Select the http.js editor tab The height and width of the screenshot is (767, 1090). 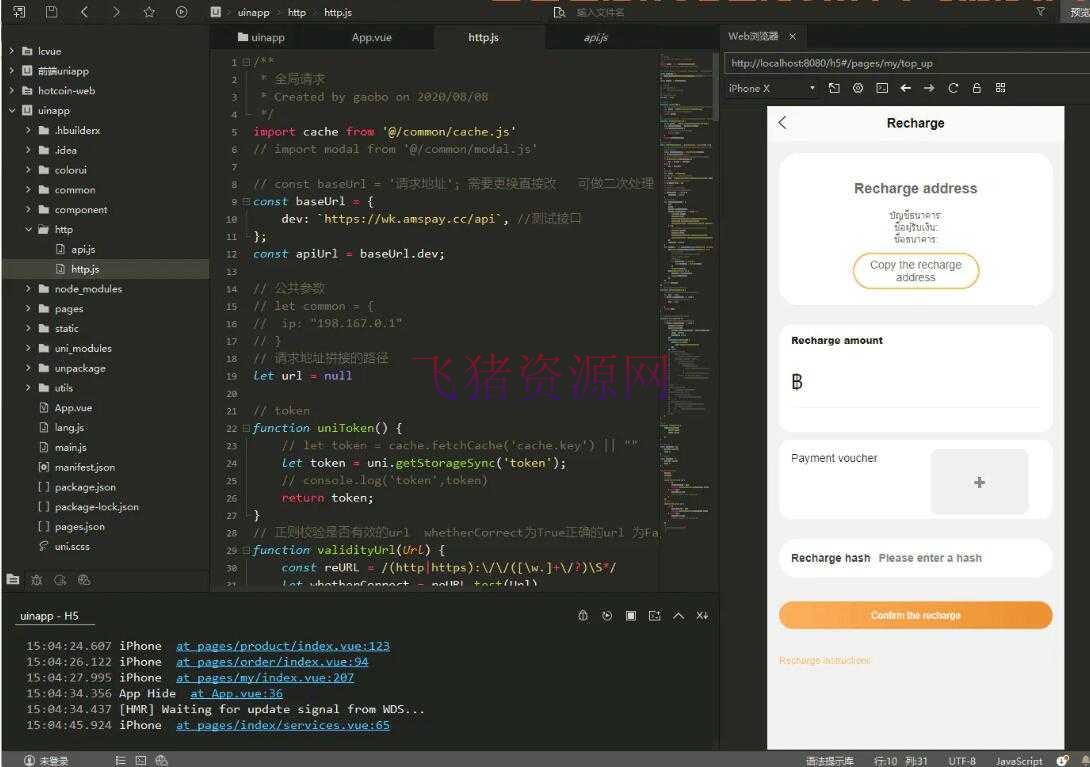coord(484,38)
